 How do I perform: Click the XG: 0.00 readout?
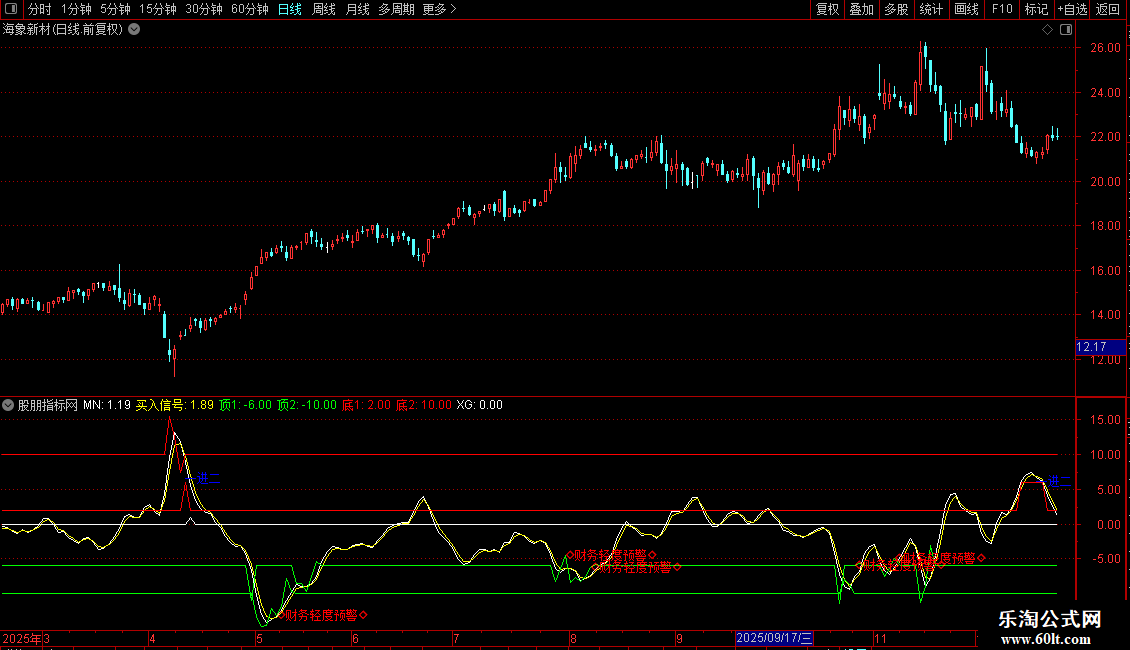pos(479,405)
